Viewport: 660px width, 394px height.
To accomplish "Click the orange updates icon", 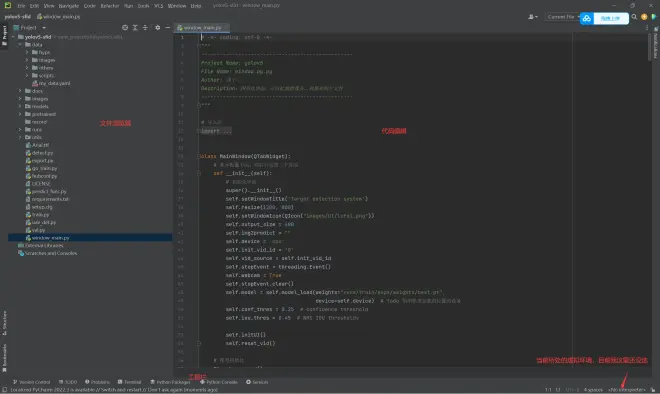I will coord(644,17).
